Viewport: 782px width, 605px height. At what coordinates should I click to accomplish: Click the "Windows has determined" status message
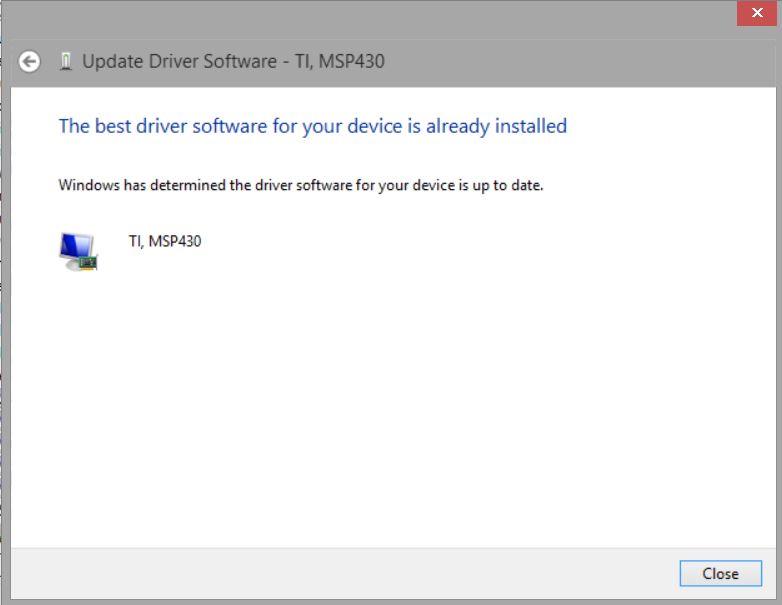[300, 185]
